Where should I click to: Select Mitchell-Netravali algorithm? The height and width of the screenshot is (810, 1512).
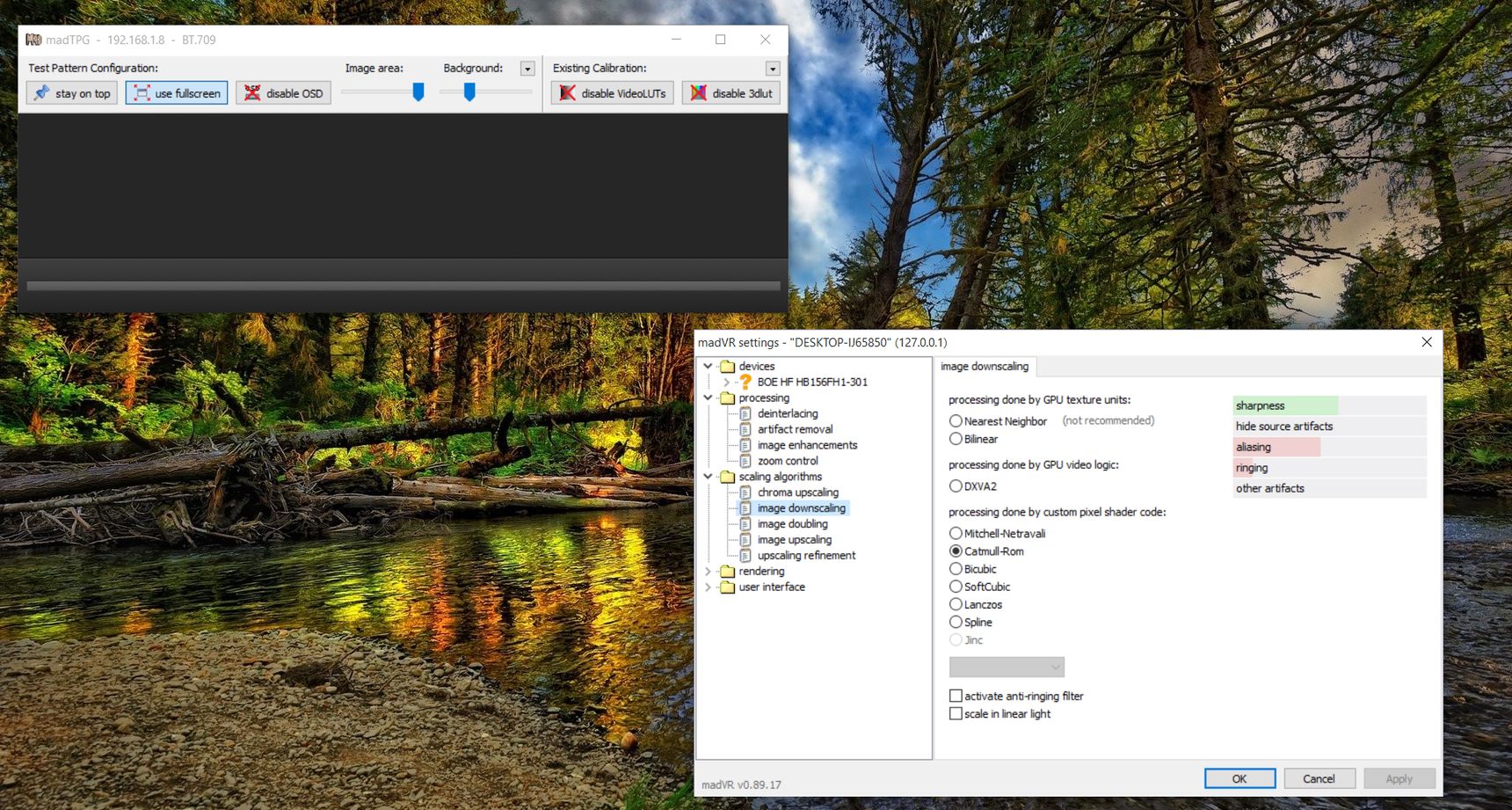pos(956,533)
